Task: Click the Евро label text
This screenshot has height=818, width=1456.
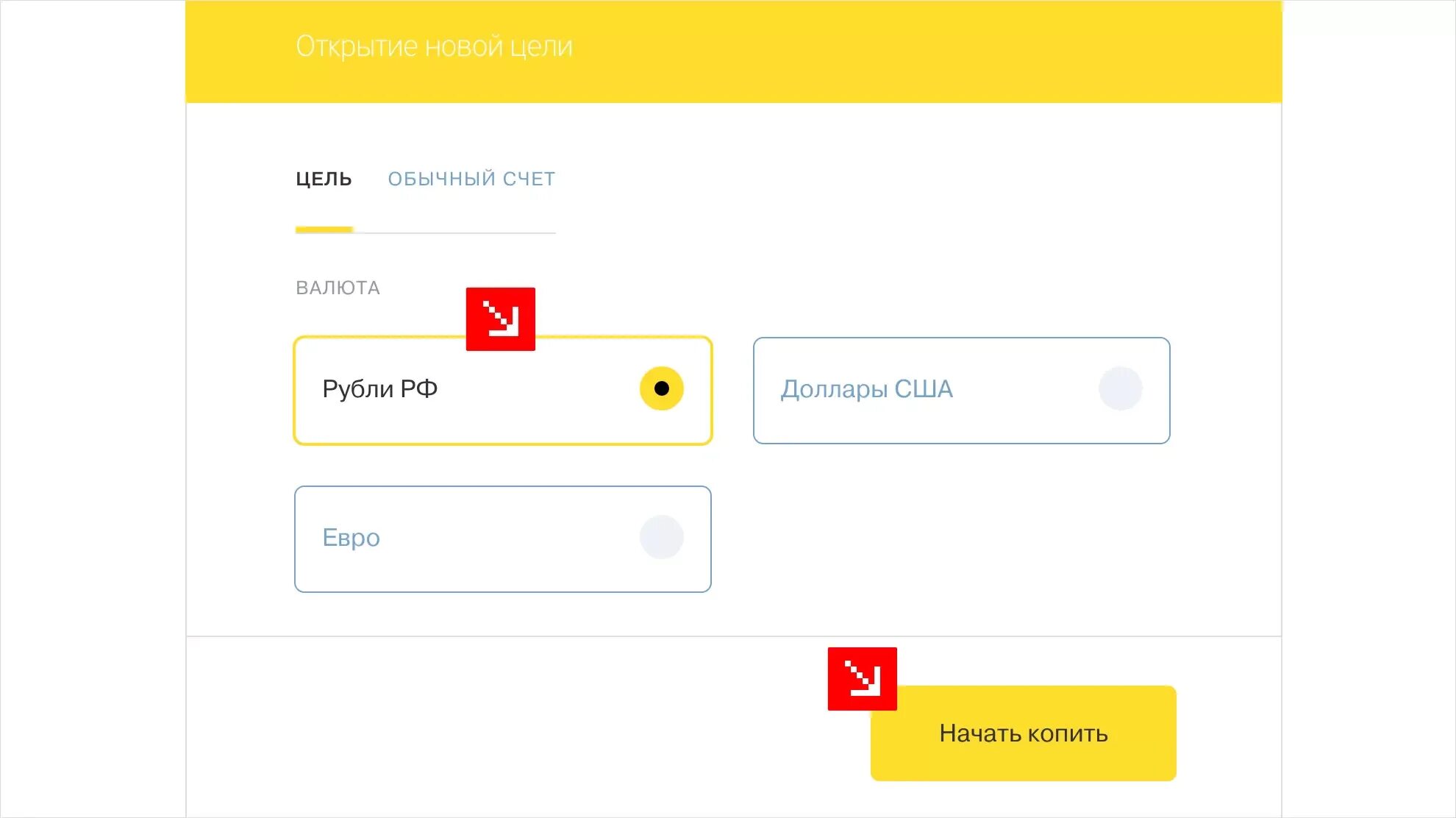Action: click(x=351, y=538)
